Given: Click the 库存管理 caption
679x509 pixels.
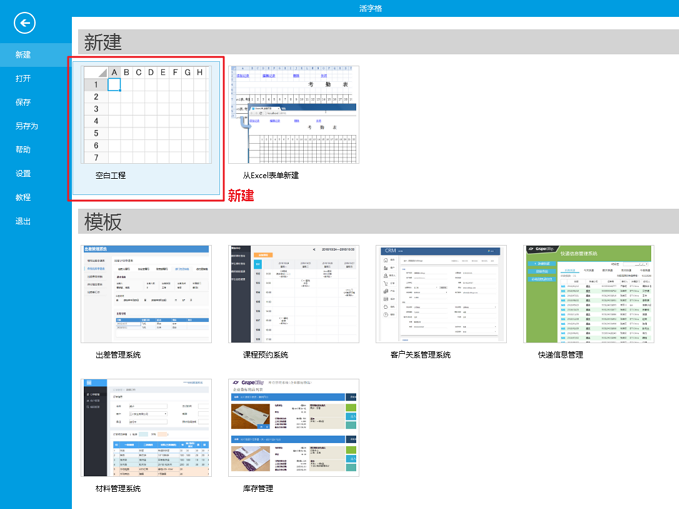Looking at the screenshot, I should tap(258, 489).
